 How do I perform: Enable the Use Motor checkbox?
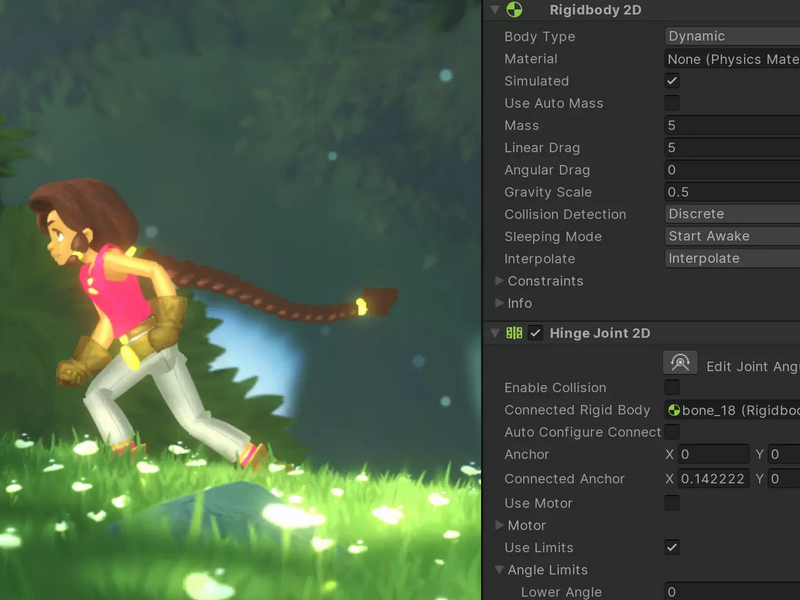click(672, 503)
